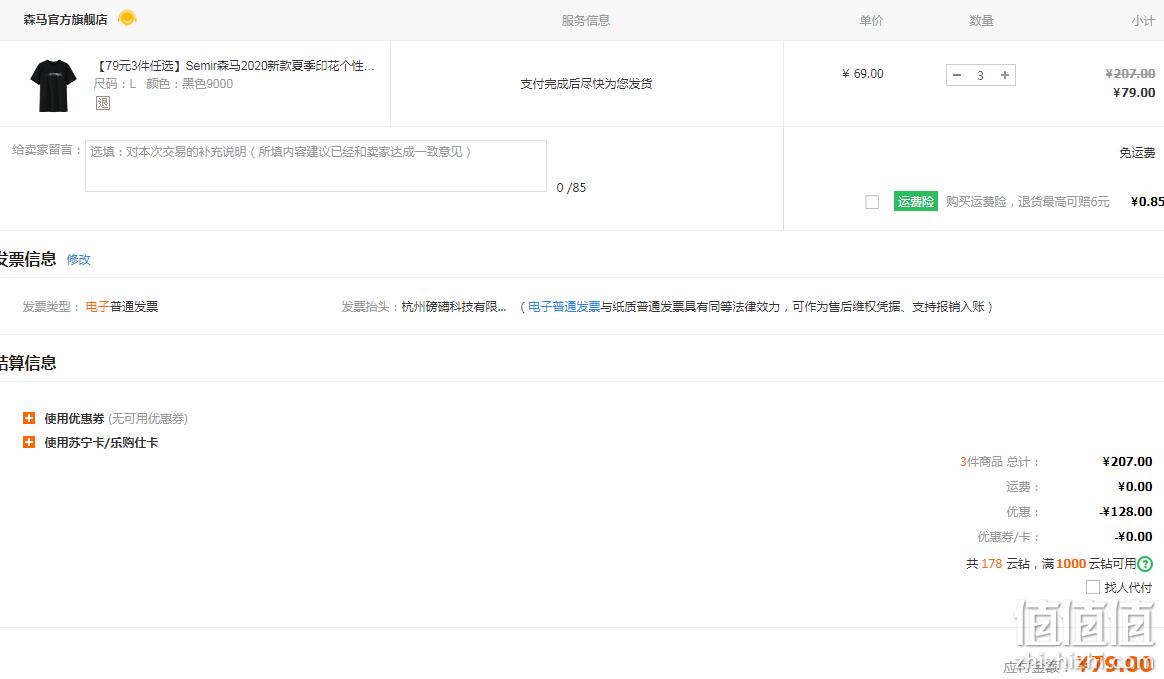Click the 优惠 discount amount -¥128.00
The image size is (1164, 679).
pos(1125,512)
